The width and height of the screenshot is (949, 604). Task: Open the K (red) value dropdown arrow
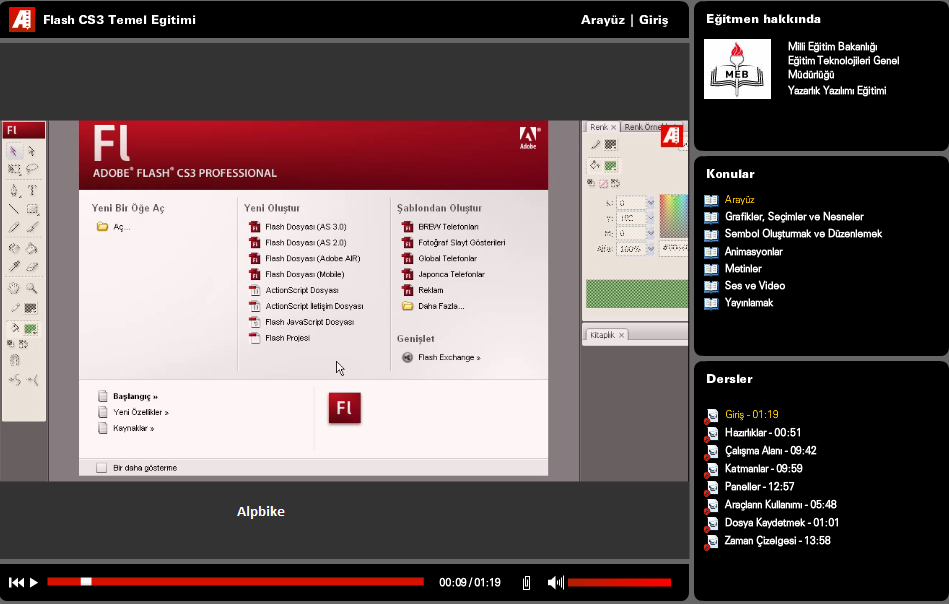click(x=651, y=203)
